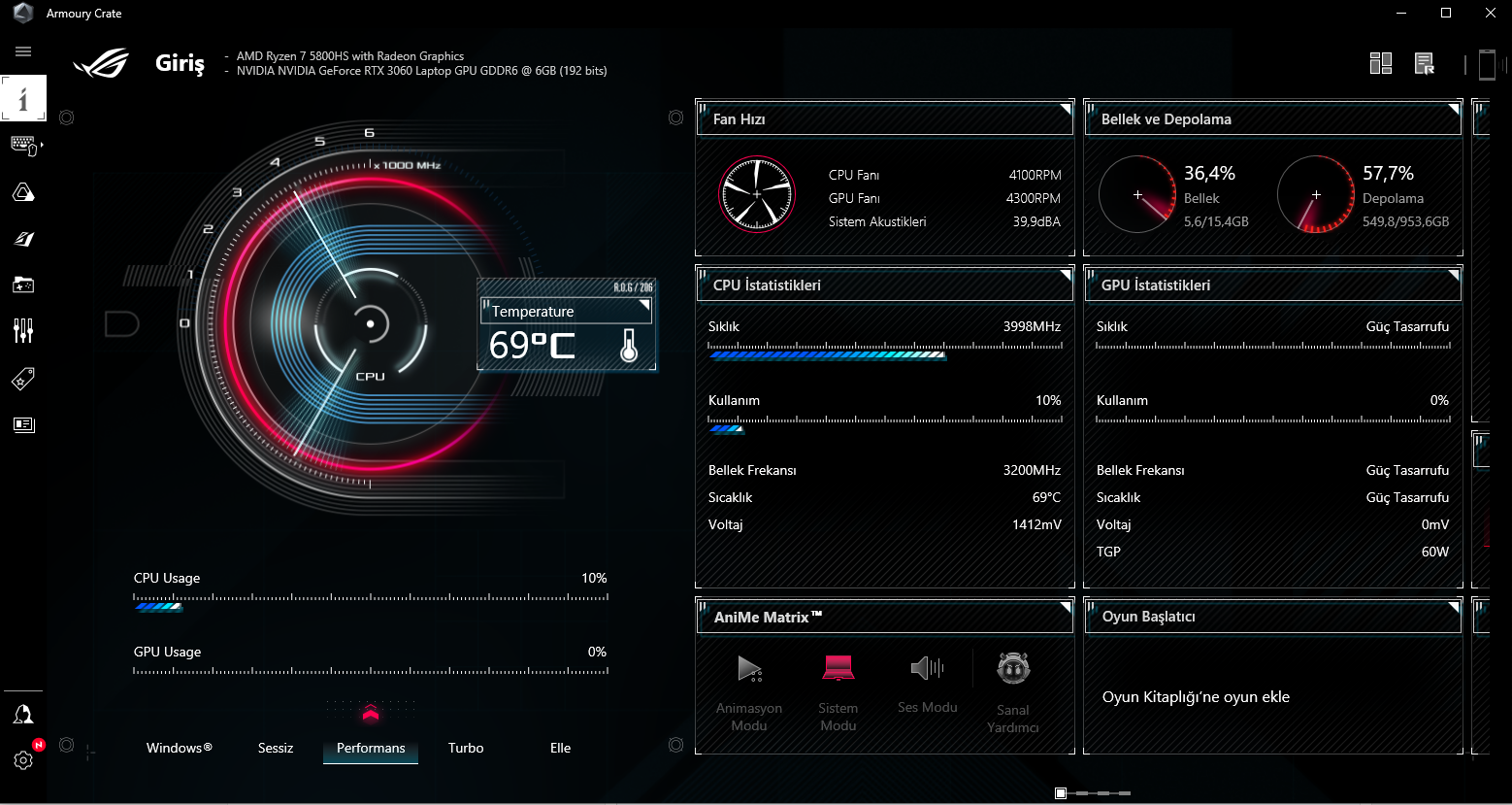Expand the CPU İstatistikleri panel corner arrow
Screen dimensions: 1512x805
point(1066,275)
